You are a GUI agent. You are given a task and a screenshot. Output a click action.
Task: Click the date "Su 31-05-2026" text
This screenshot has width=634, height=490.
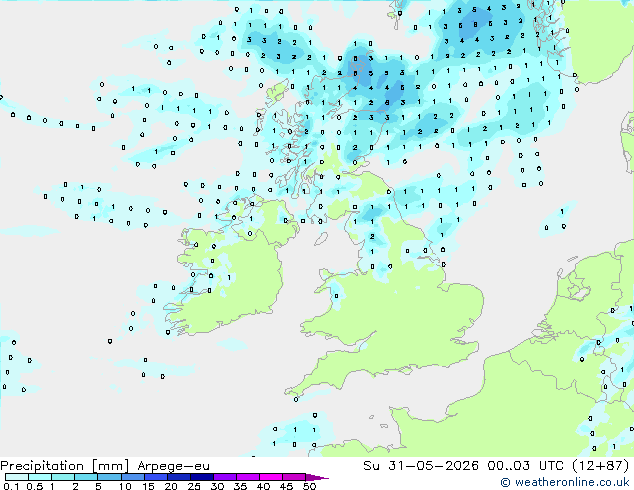tap(421, 465)
